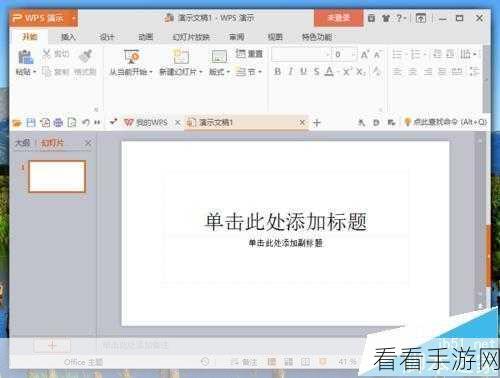
Task: Click the Increase Indent icon
Action: click(x=450, y=54)
